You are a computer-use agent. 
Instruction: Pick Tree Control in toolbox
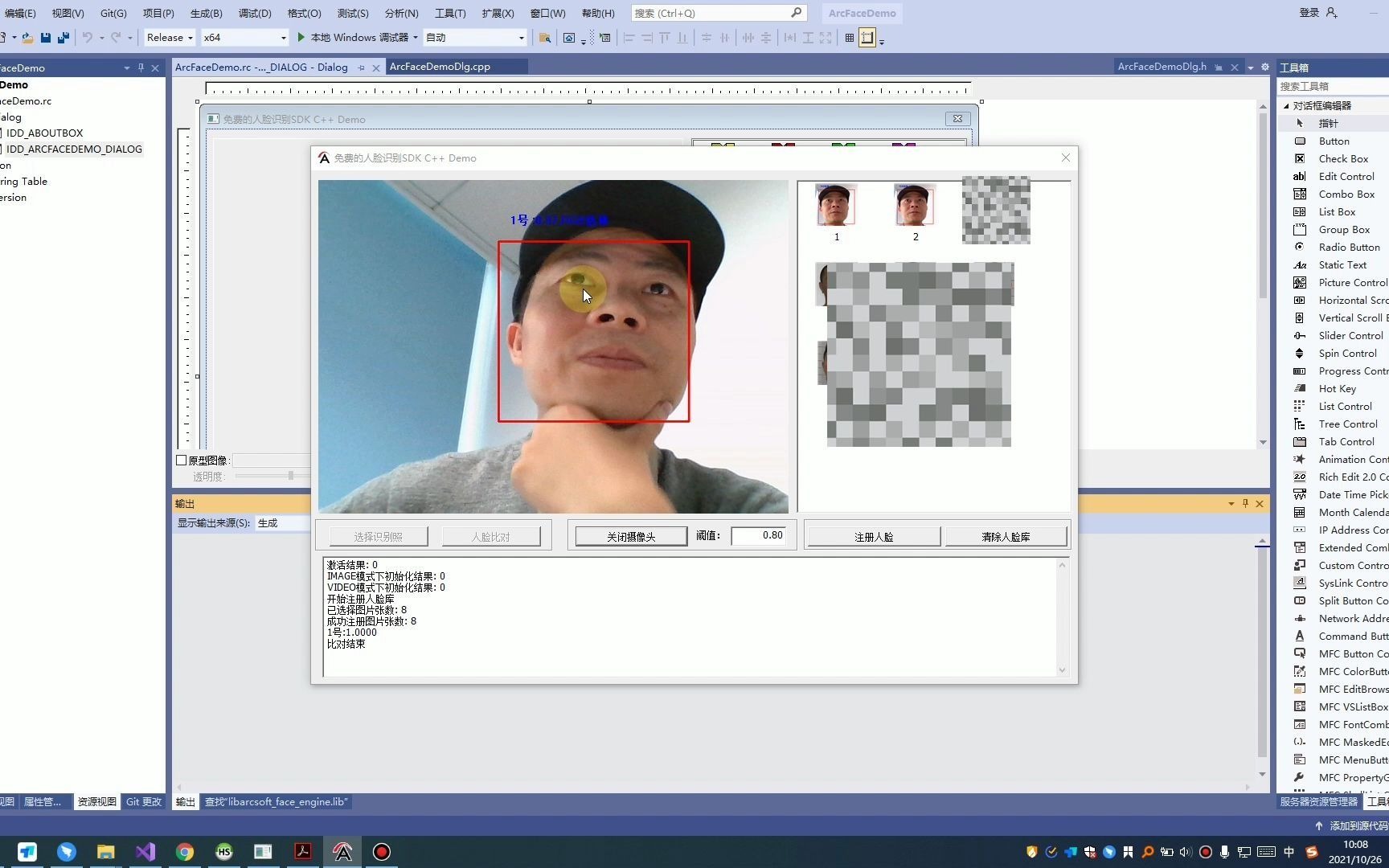[1348, 424]
